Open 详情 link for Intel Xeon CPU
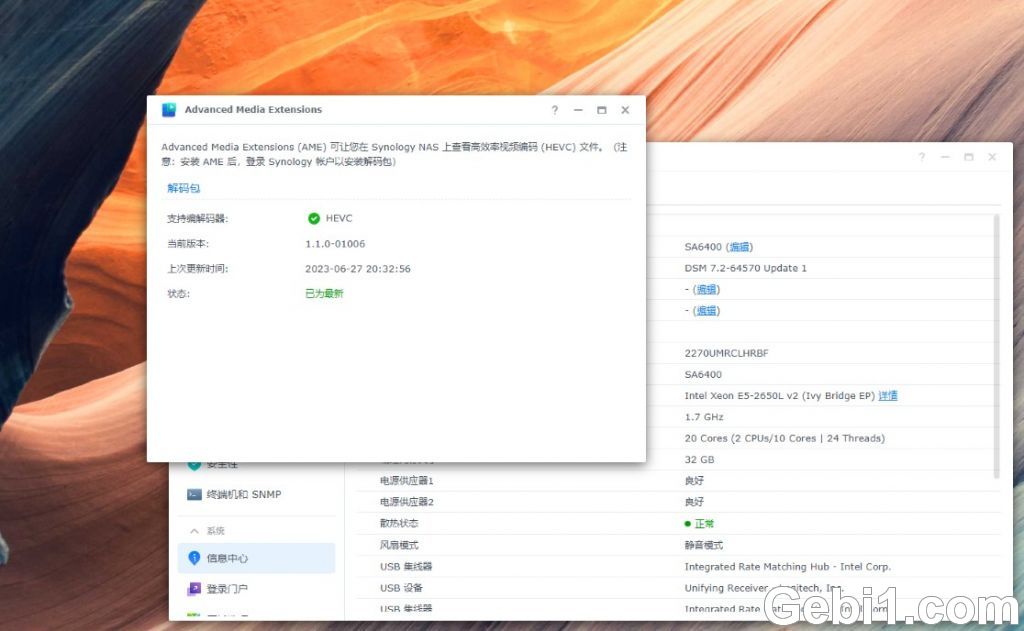 [x=888, y=395]
